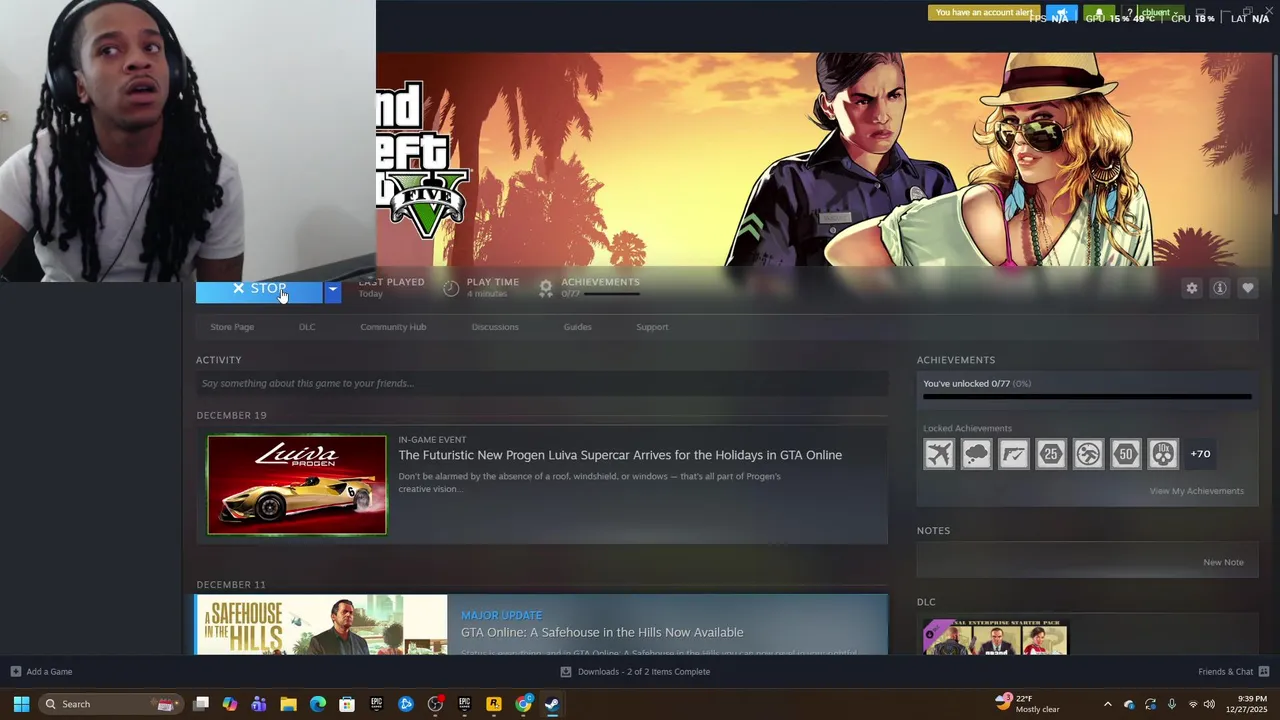The height and width of the screenshot is (720, 1280).
Task: Create a New Note
Action: [1223, 562]
